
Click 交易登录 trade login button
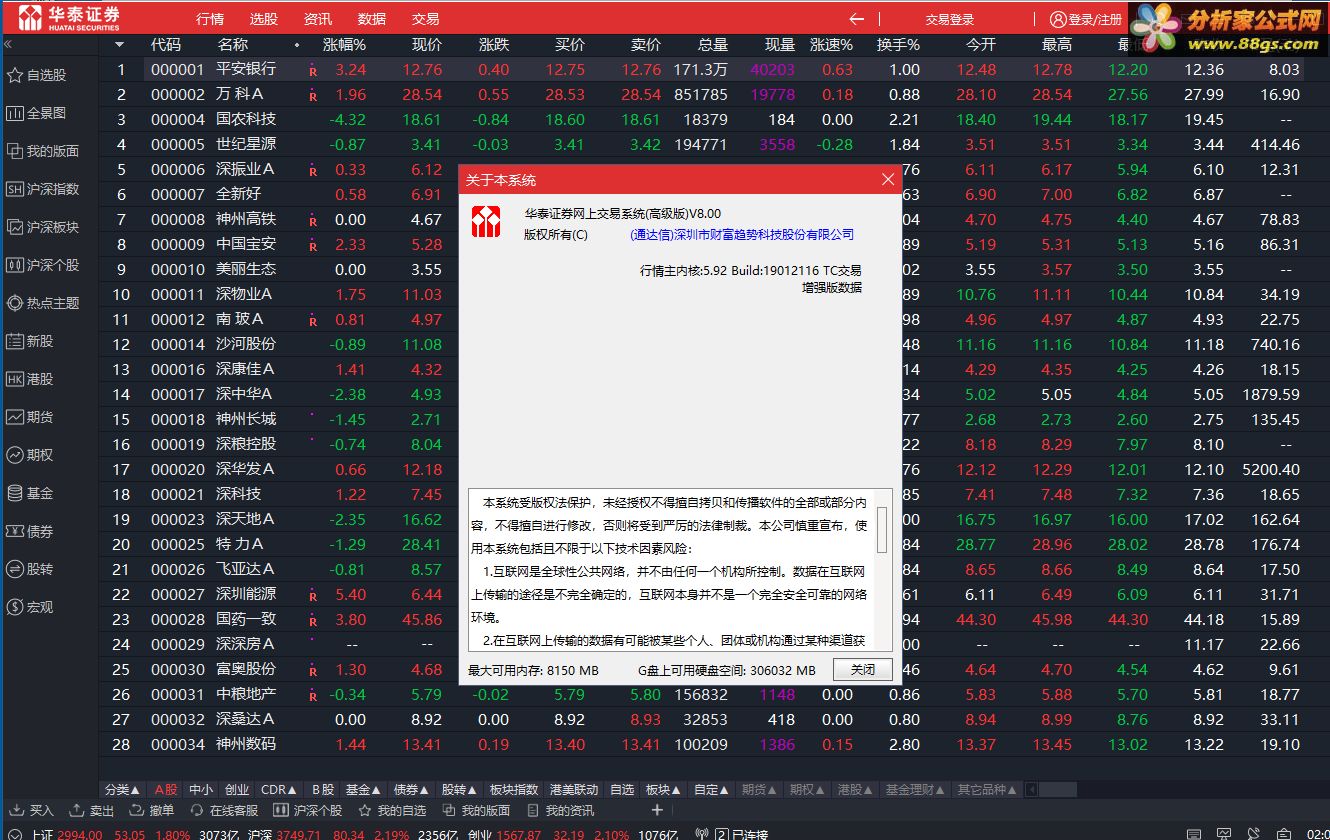point(949,19)
